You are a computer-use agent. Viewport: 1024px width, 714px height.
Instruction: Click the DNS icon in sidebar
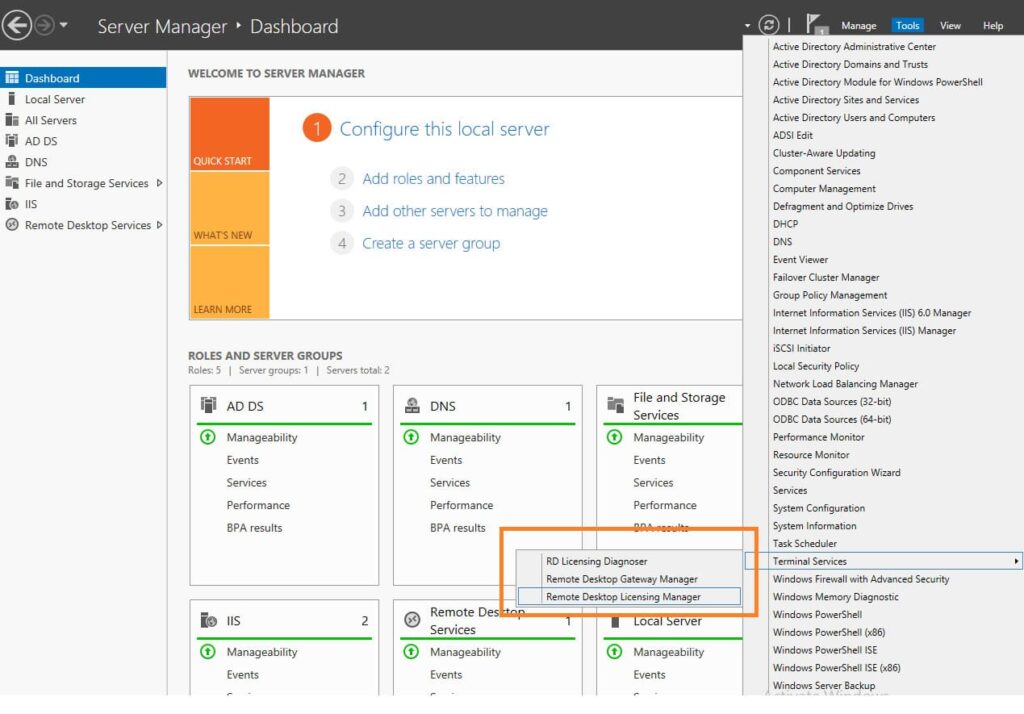[12, 162]
